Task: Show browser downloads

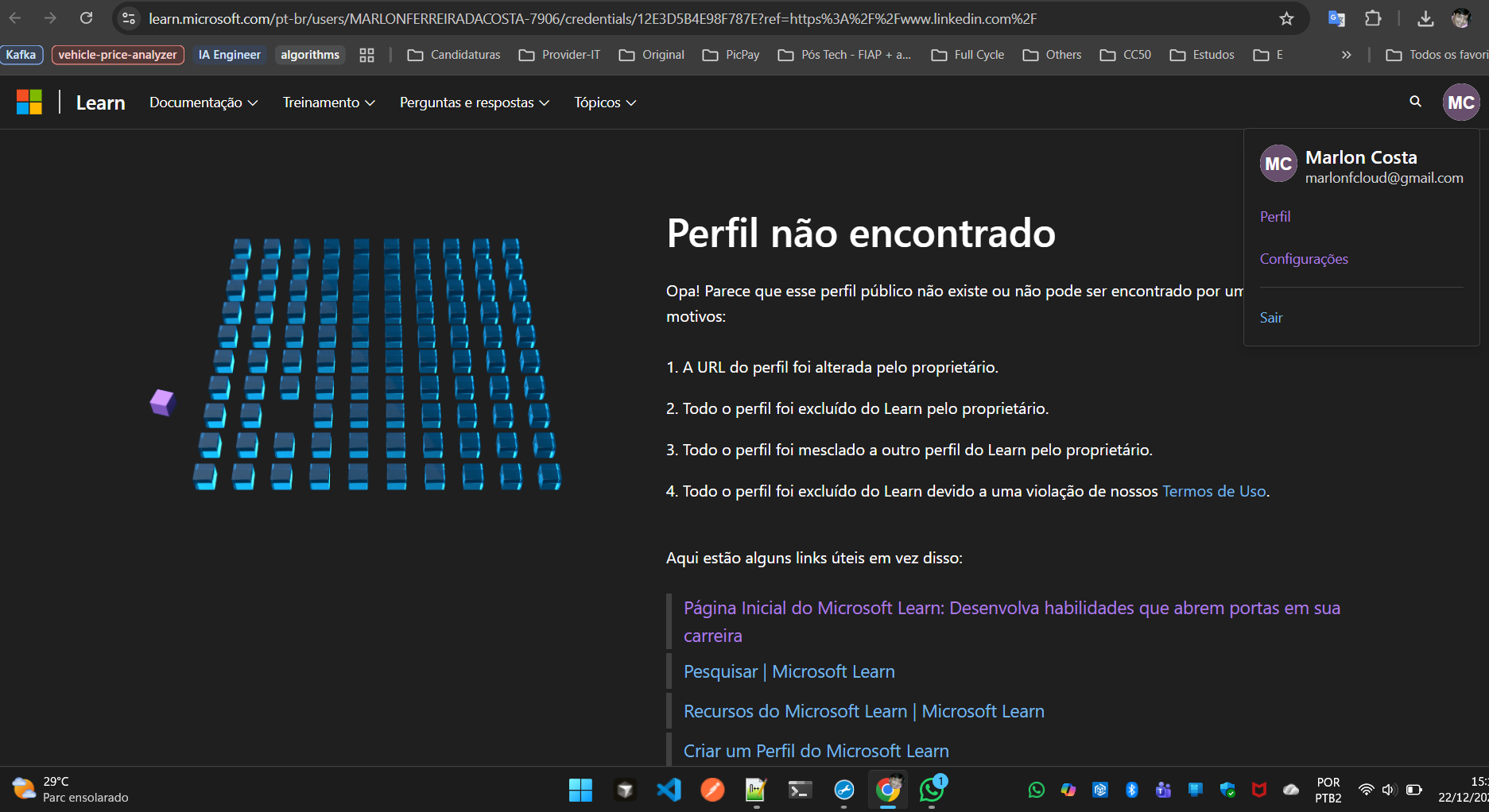Action: click(x=1425, y=18)
